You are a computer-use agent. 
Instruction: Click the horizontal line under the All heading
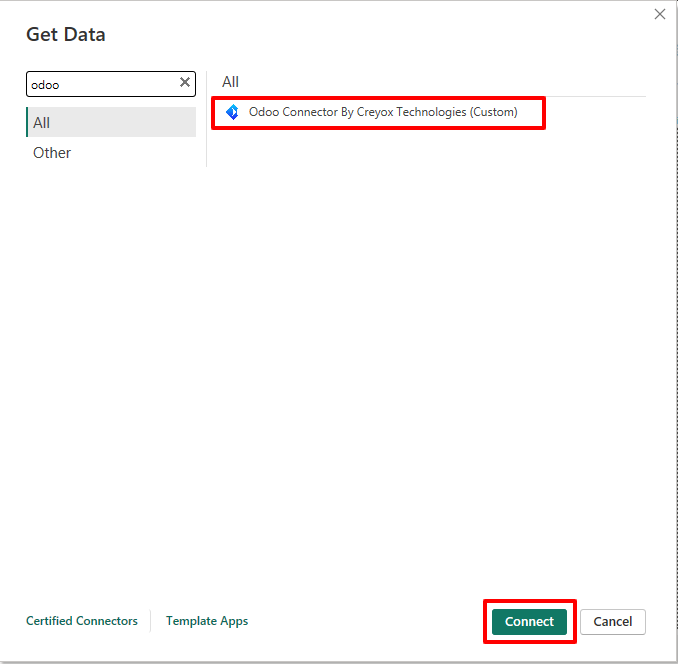(430, 97)
